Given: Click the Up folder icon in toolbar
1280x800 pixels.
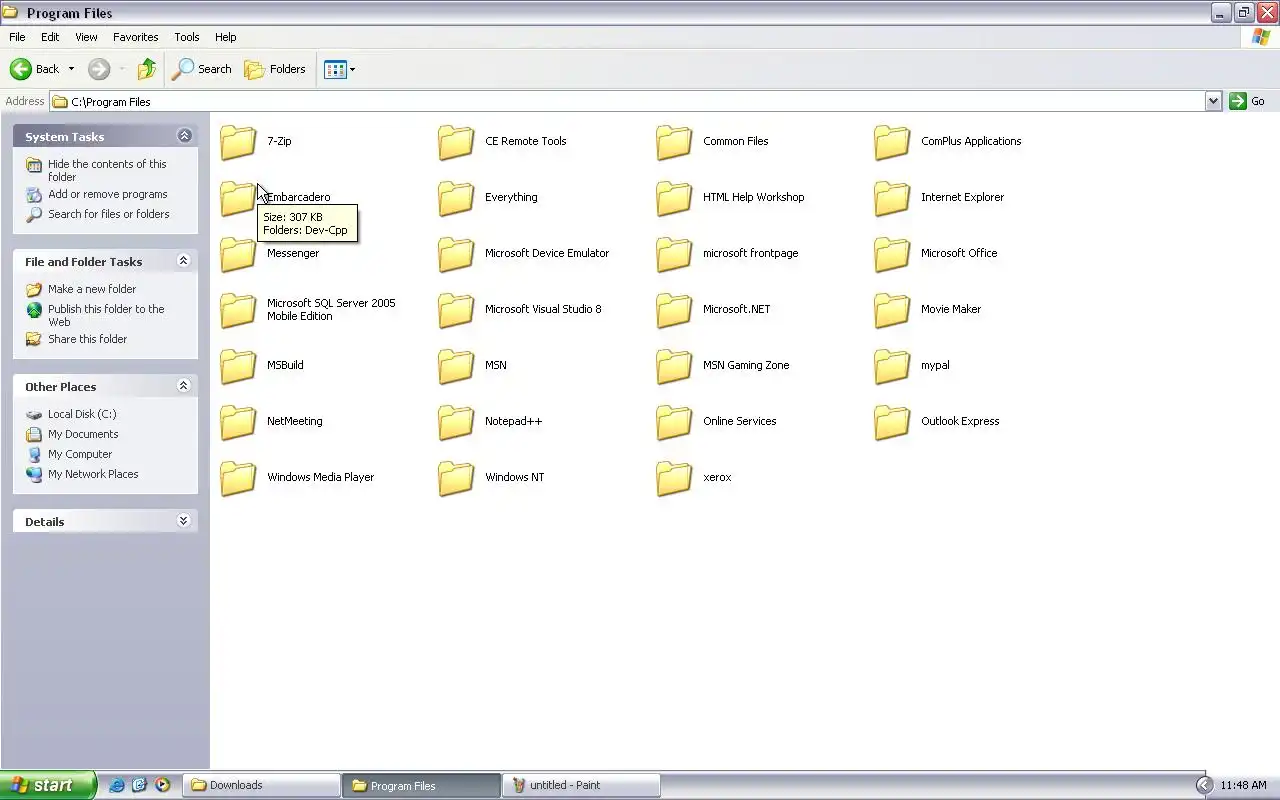Looking at the screenshot, I should (147, 69).
